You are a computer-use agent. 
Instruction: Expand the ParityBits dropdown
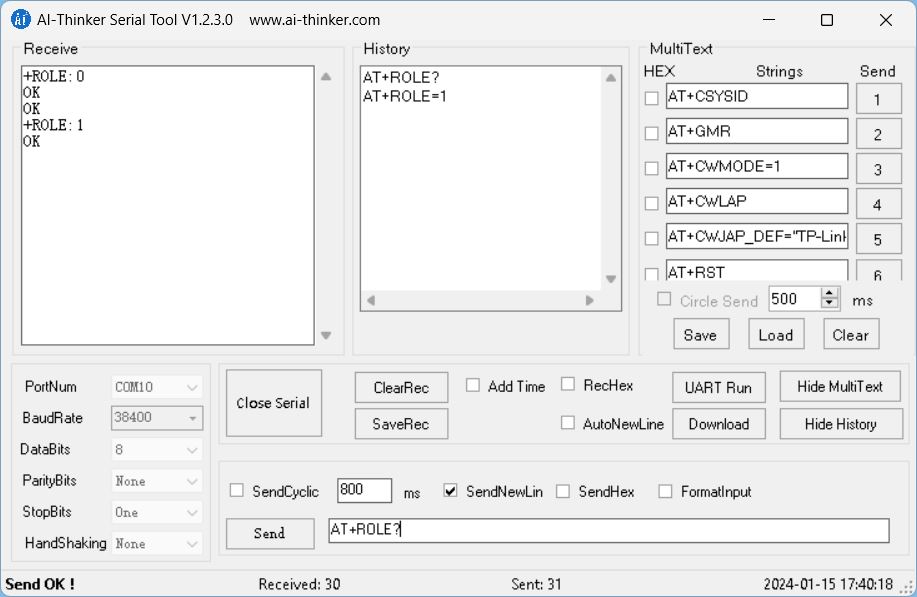coord(157,481)
